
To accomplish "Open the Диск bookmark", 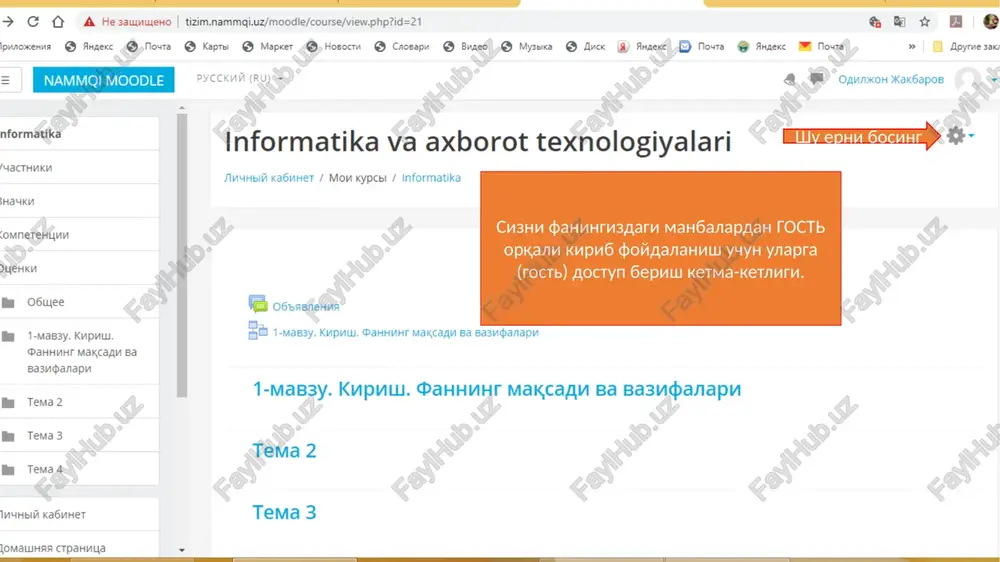I will (x=585, y=47).
